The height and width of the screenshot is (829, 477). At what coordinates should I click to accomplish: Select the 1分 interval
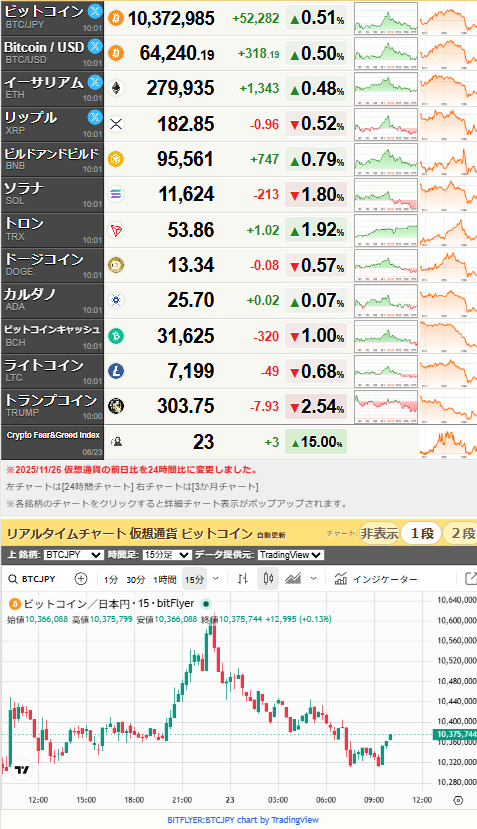pos(111,579)
